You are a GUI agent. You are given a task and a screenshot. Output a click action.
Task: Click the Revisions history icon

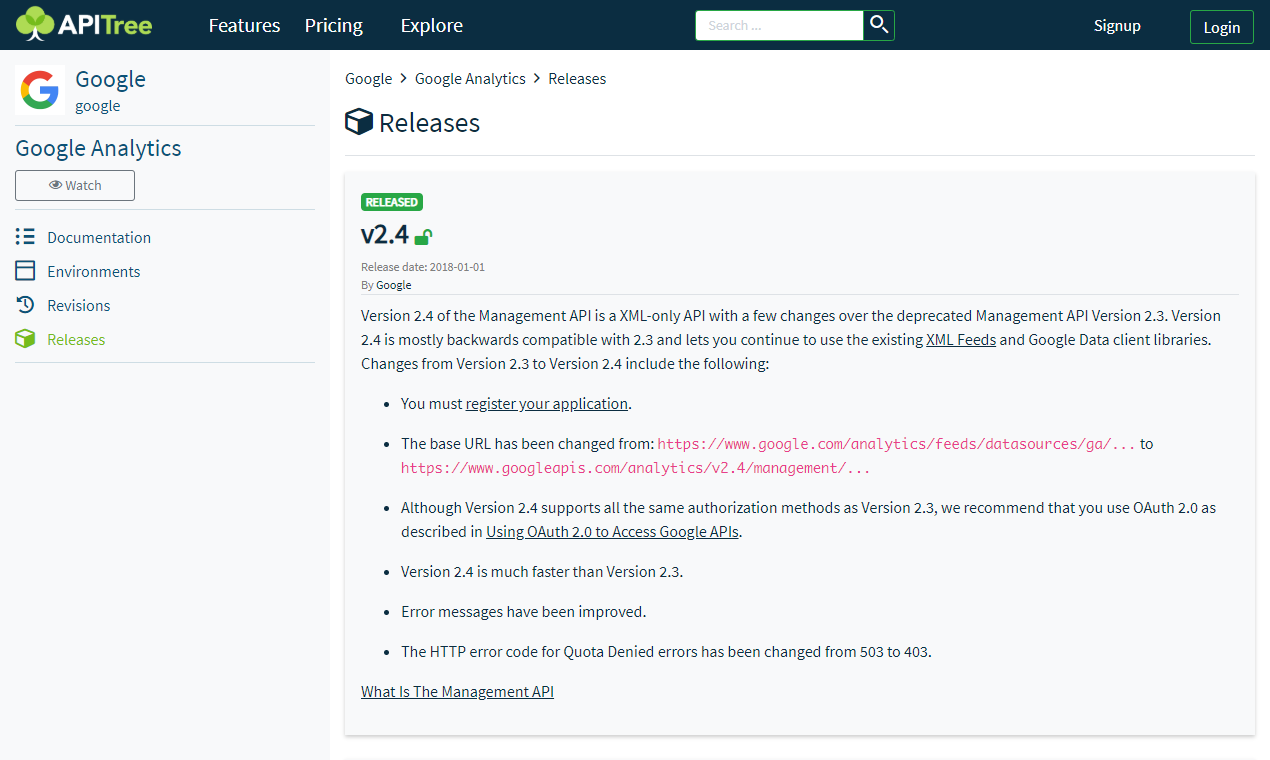click(25, 305)
